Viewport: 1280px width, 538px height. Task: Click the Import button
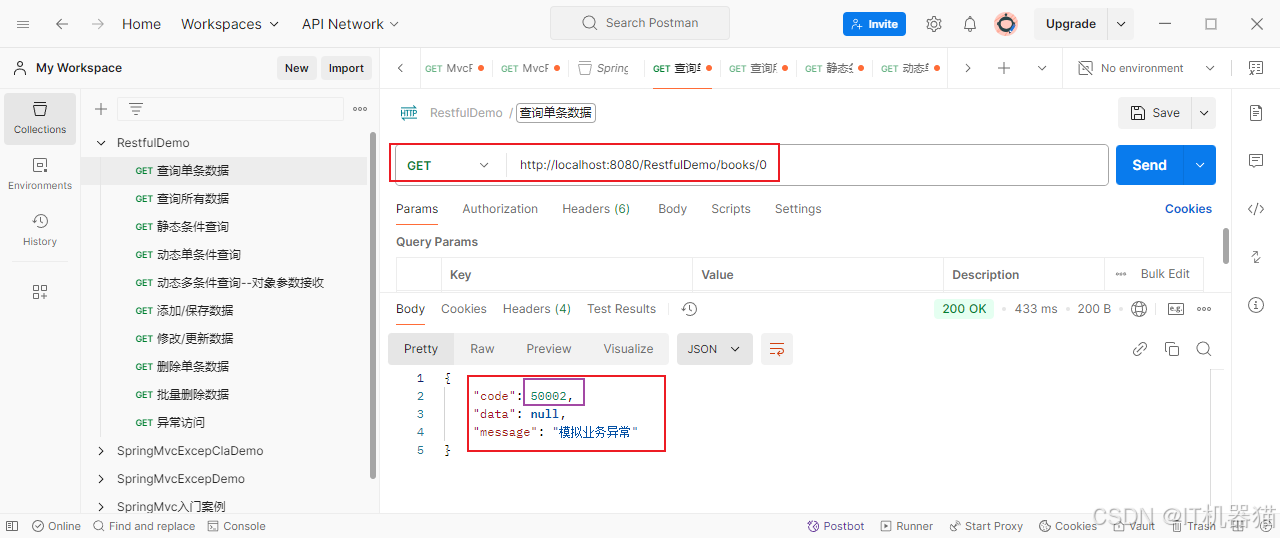coord(346,68)
